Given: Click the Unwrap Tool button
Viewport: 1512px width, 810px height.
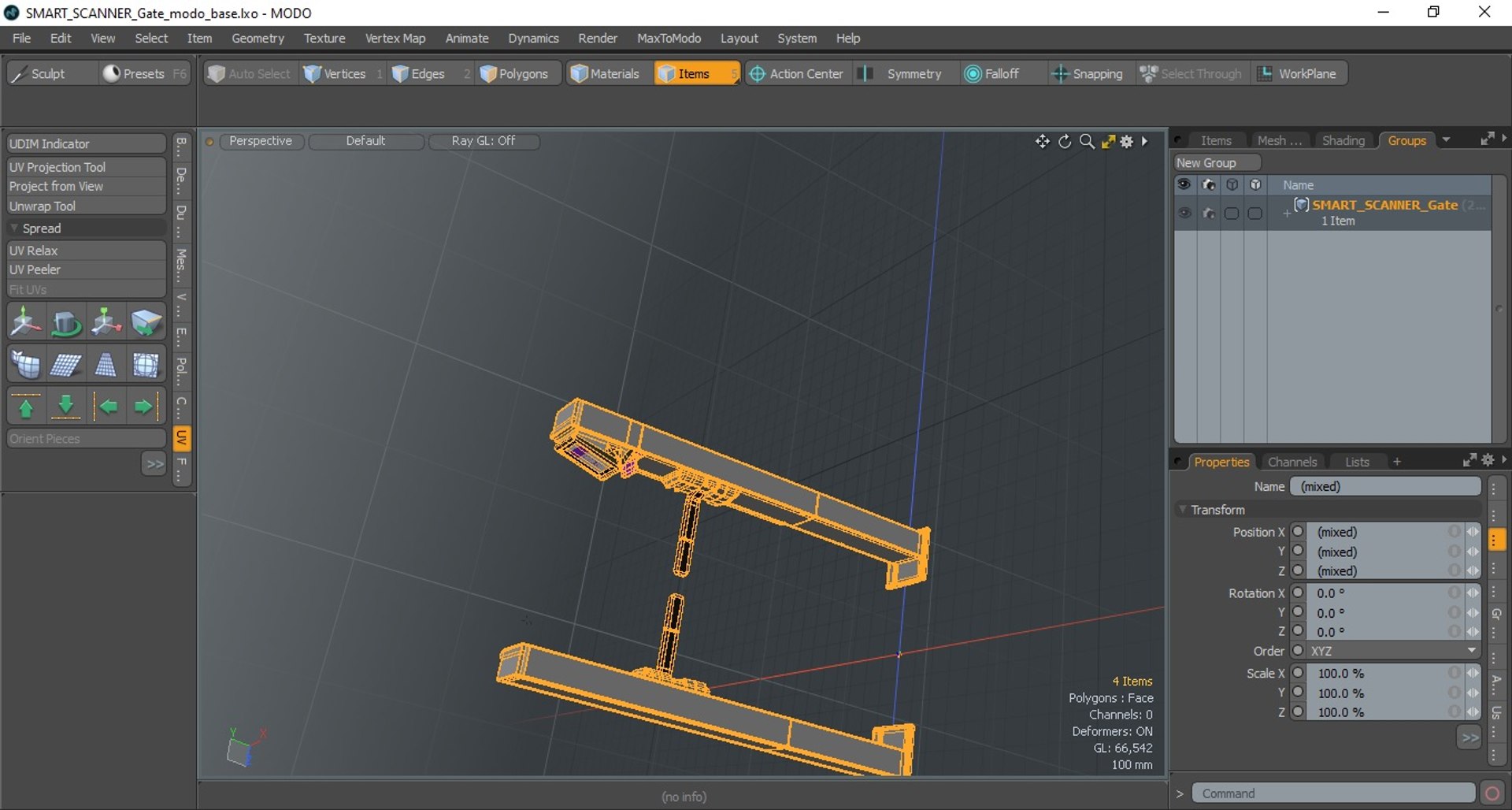Looking at the screenshot, I should (x=86, y=206).
